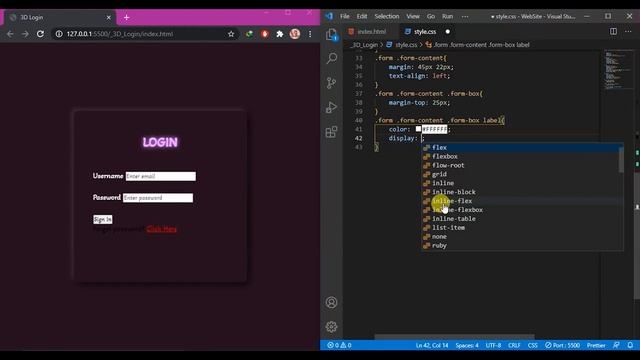Open the Manage gear icon
The image size is (640, 360).
(331, 327)
